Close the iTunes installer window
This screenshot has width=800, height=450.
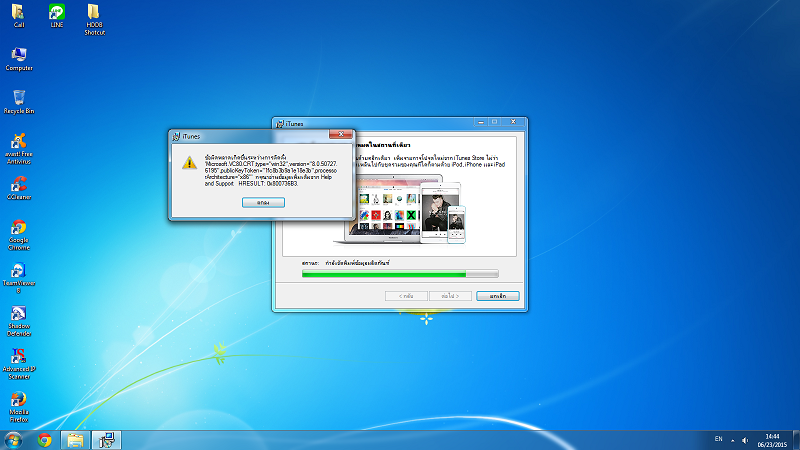point(513,121)
